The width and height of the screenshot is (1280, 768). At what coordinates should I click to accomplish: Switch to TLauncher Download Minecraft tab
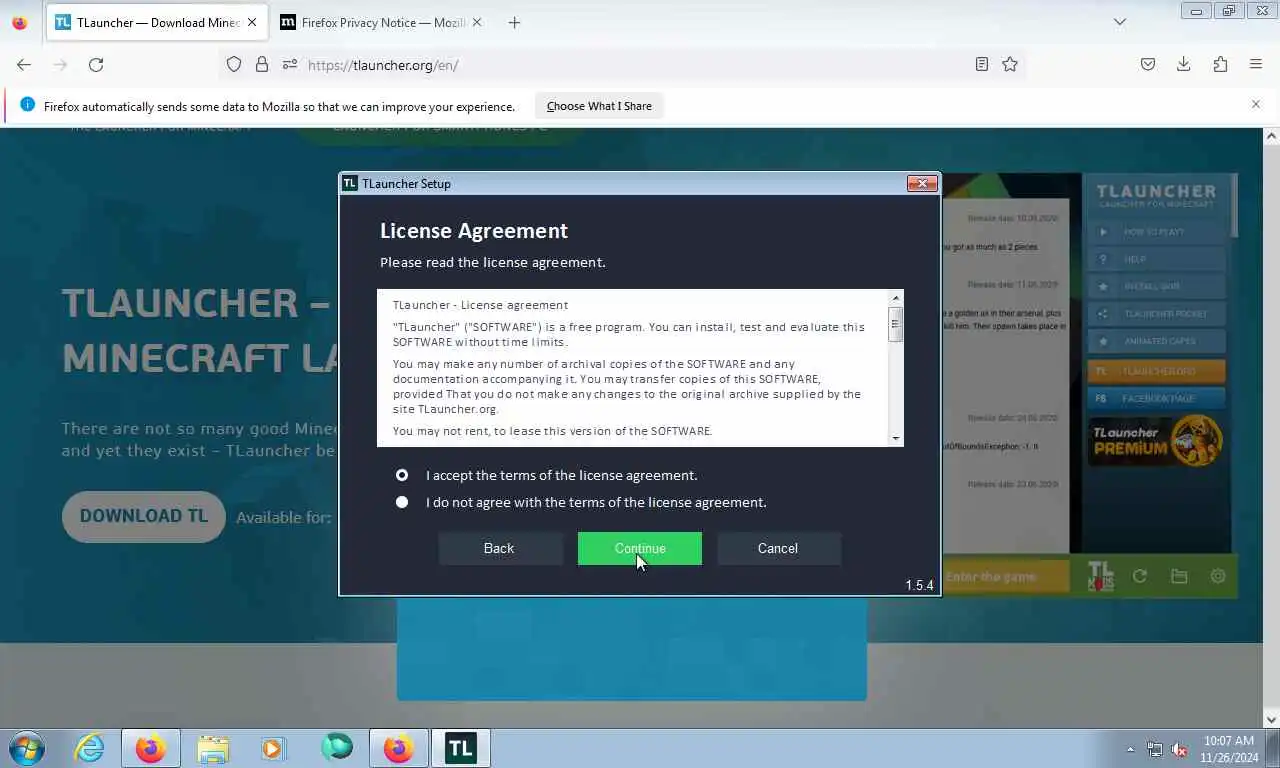click(x=157, y=22)
